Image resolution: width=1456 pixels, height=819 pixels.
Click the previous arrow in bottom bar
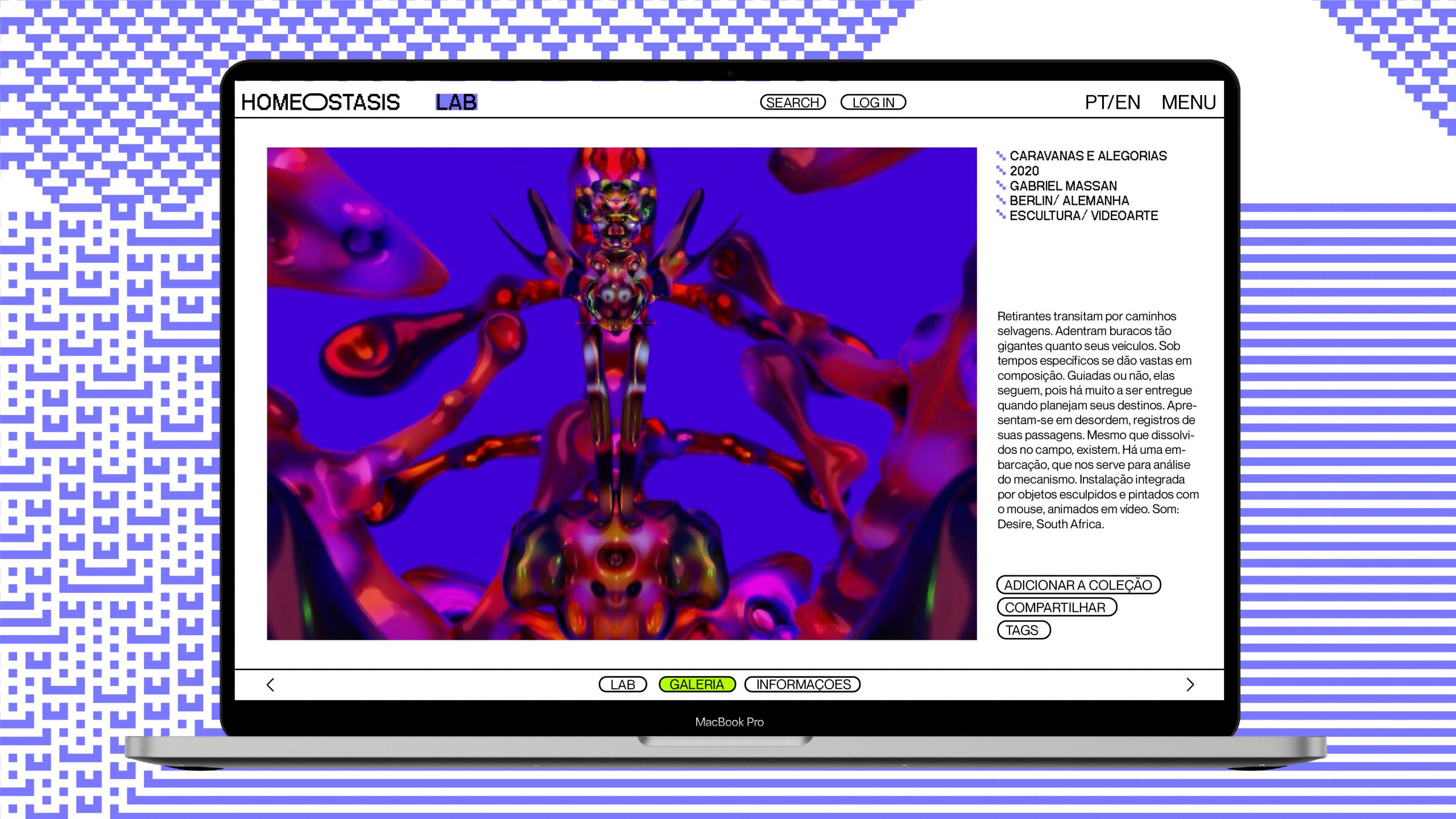pyautogui.click(x=271, y=685)
